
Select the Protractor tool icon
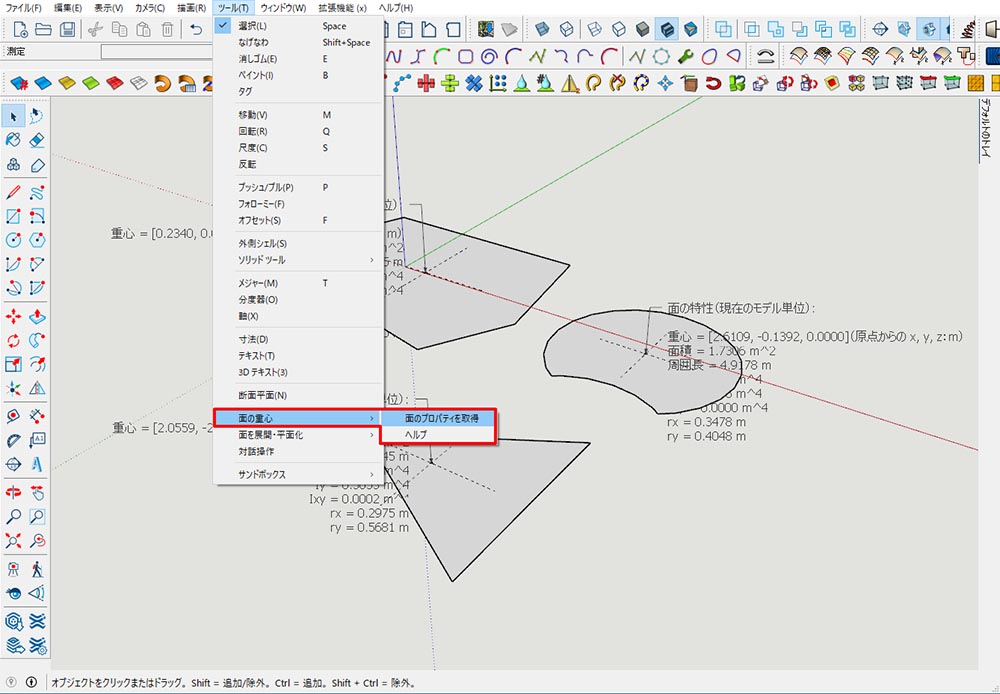(x=13, y=440)
